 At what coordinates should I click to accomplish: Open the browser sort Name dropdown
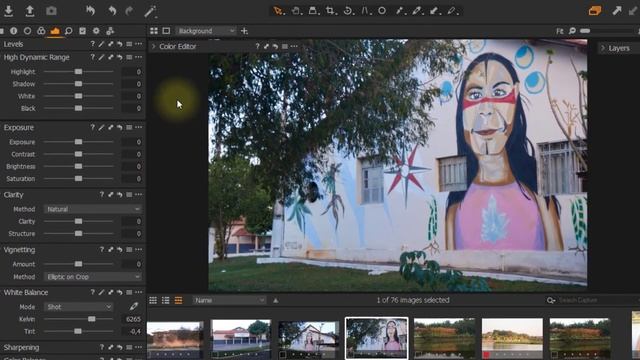click(229, 300)
